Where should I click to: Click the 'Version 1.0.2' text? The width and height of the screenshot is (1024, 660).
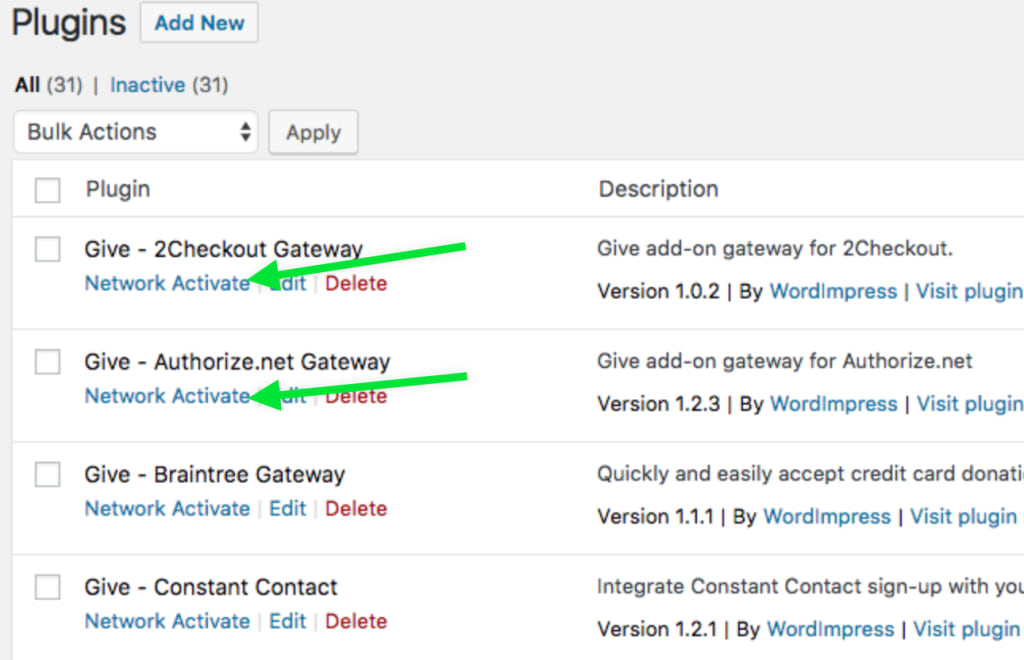(658, 291)
